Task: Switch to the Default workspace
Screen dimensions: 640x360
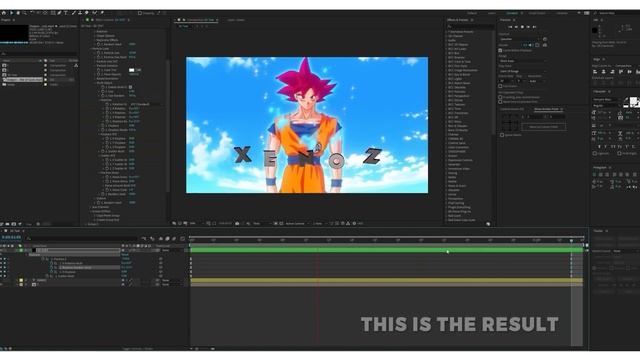Action: click(472, 13)
